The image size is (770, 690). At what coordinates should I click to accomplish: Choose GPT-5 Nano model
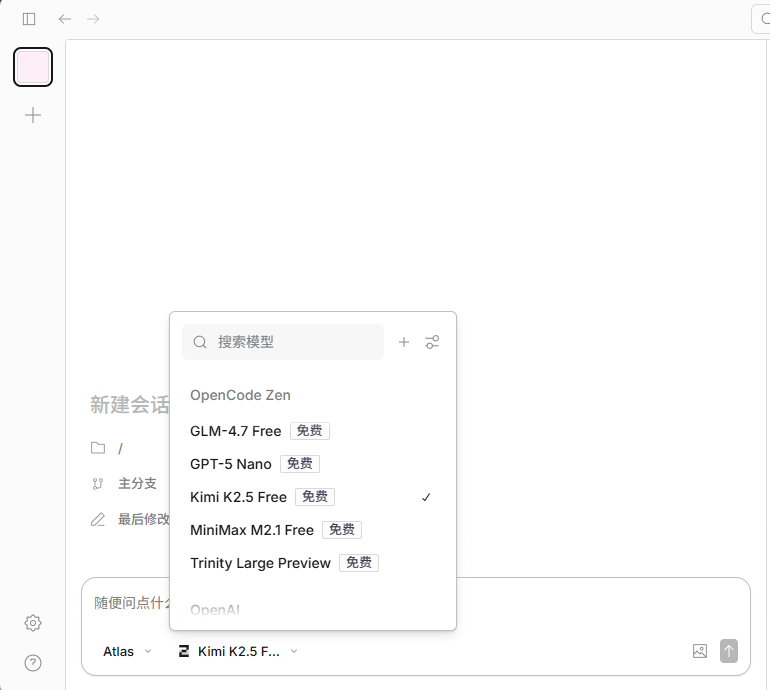tap(312, 464)
